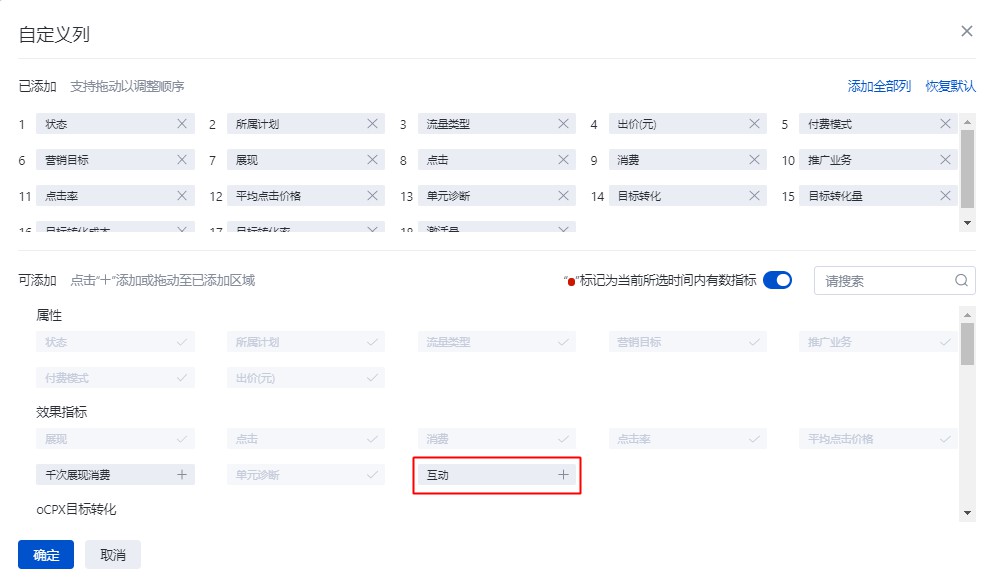The width and height of the screenshot is (991, 584).
Task: Click the checked 展现 metric item
Action: tap(115, 439)
